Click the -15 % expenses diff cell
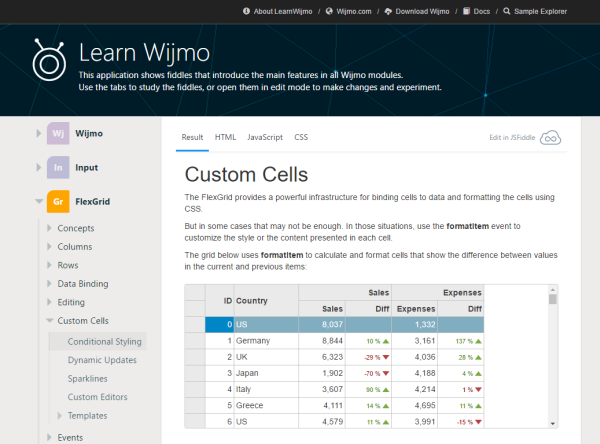The width and height of the screenshot is (600, 444). coord(461,421)
